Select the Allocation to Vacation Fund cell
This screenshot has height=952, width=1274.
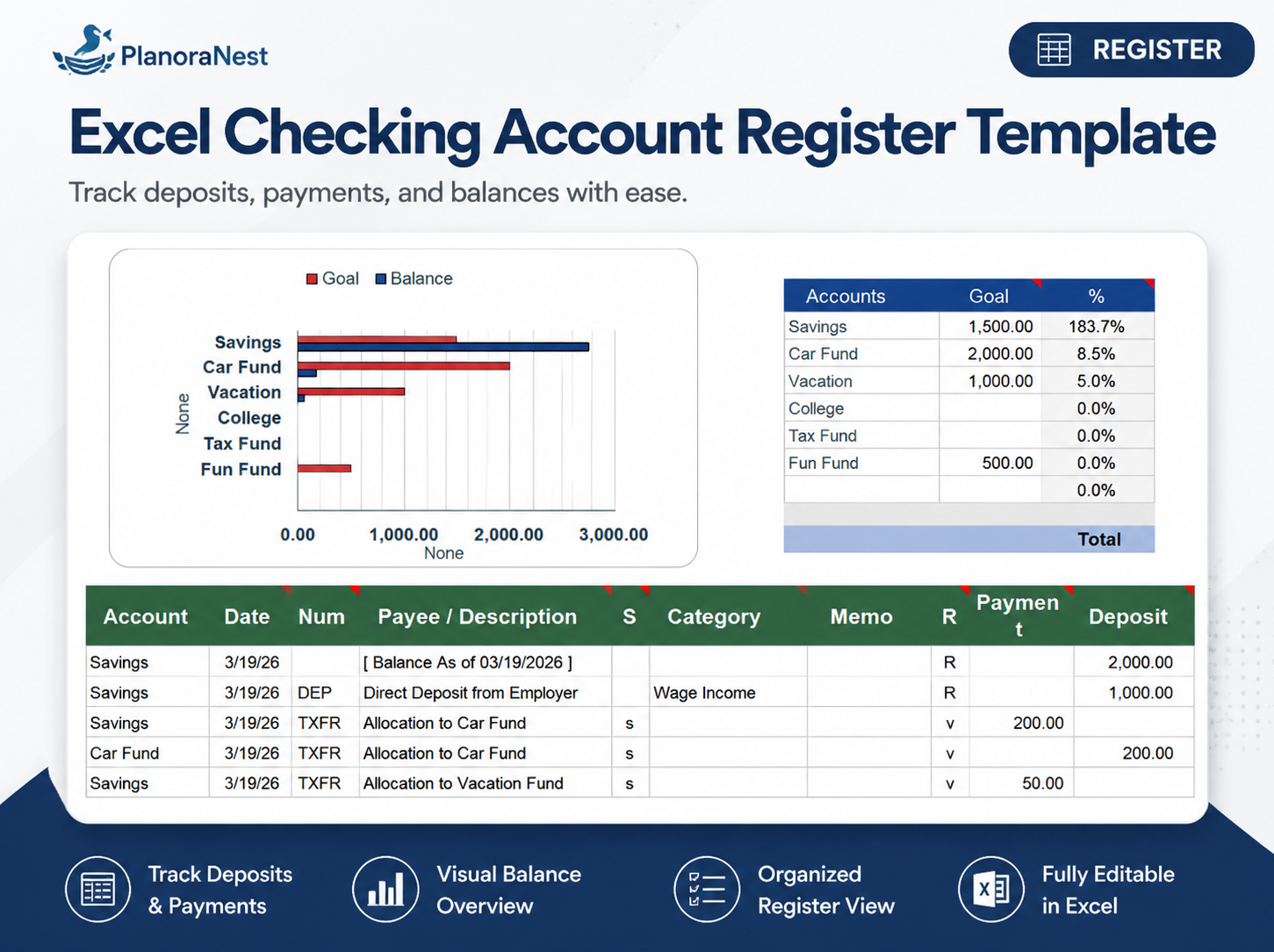[485, 783]
